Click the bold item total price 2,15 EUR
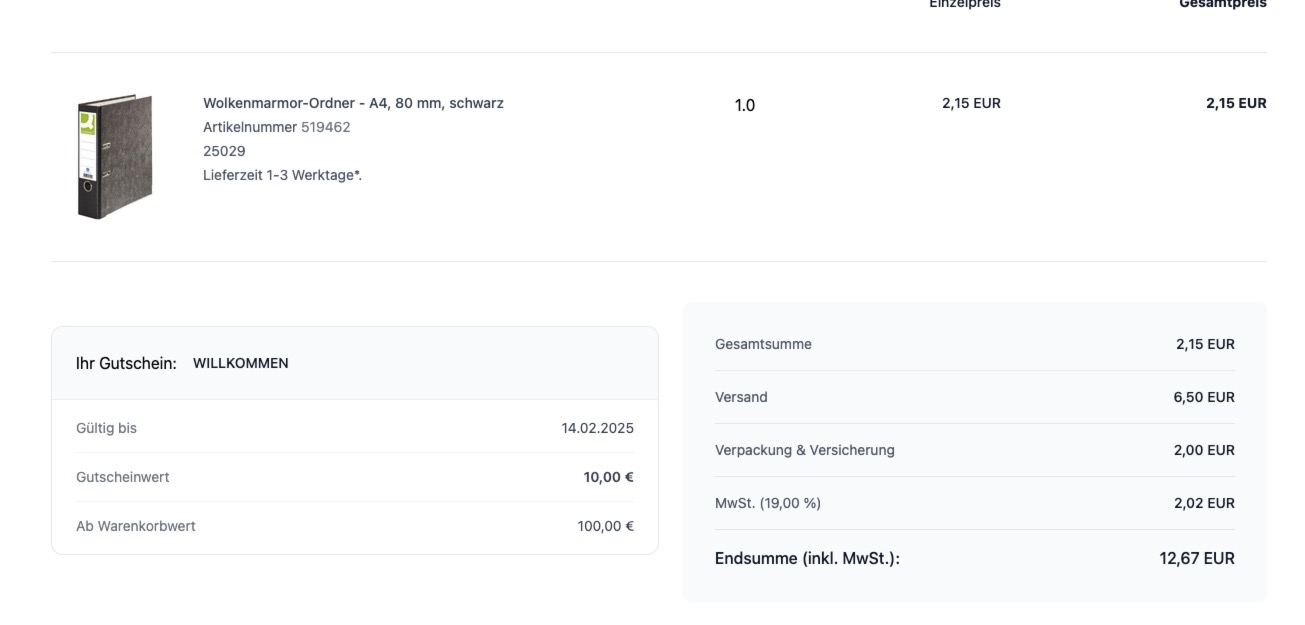1305x625 pixels. 1235,103
